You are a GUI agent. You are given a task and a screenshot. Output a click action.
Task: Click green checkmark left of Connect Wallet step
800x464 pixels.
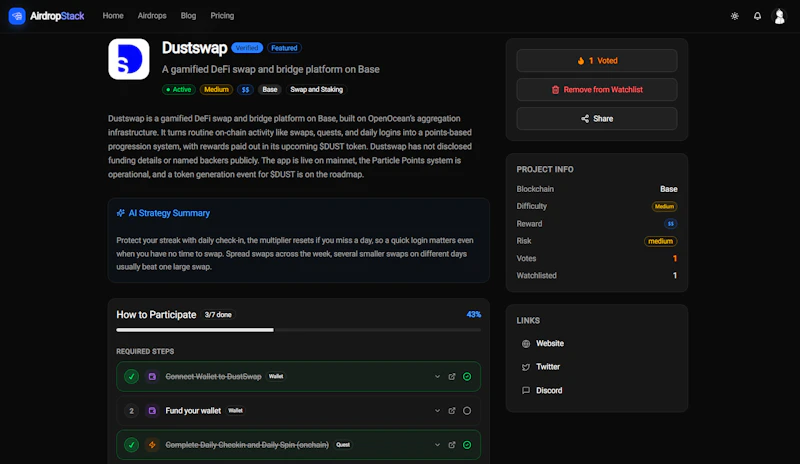click(x=132, y=377)
